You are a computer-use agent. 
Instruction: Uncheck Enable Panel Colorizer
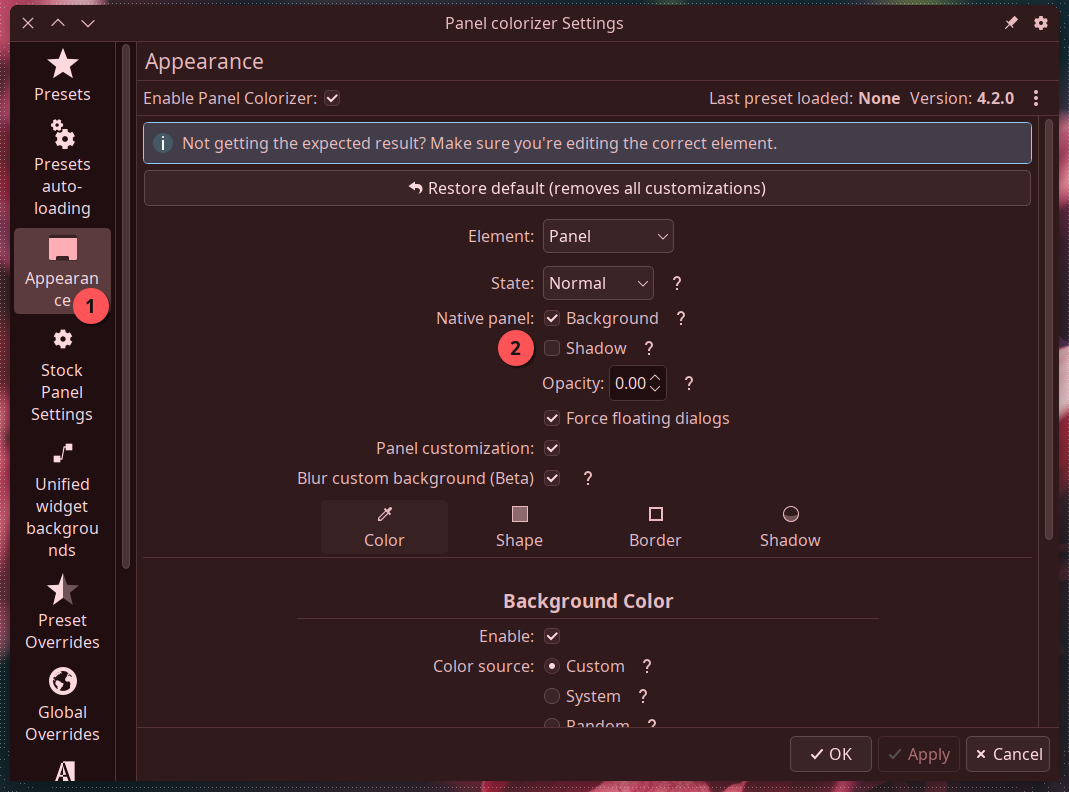331,98
